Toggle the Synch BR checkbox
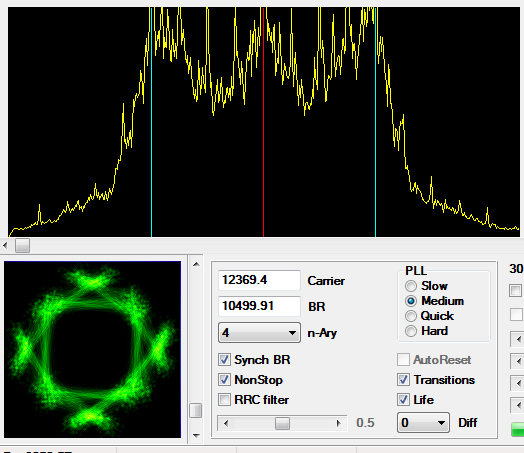524x453 pixels. [224, 360]
